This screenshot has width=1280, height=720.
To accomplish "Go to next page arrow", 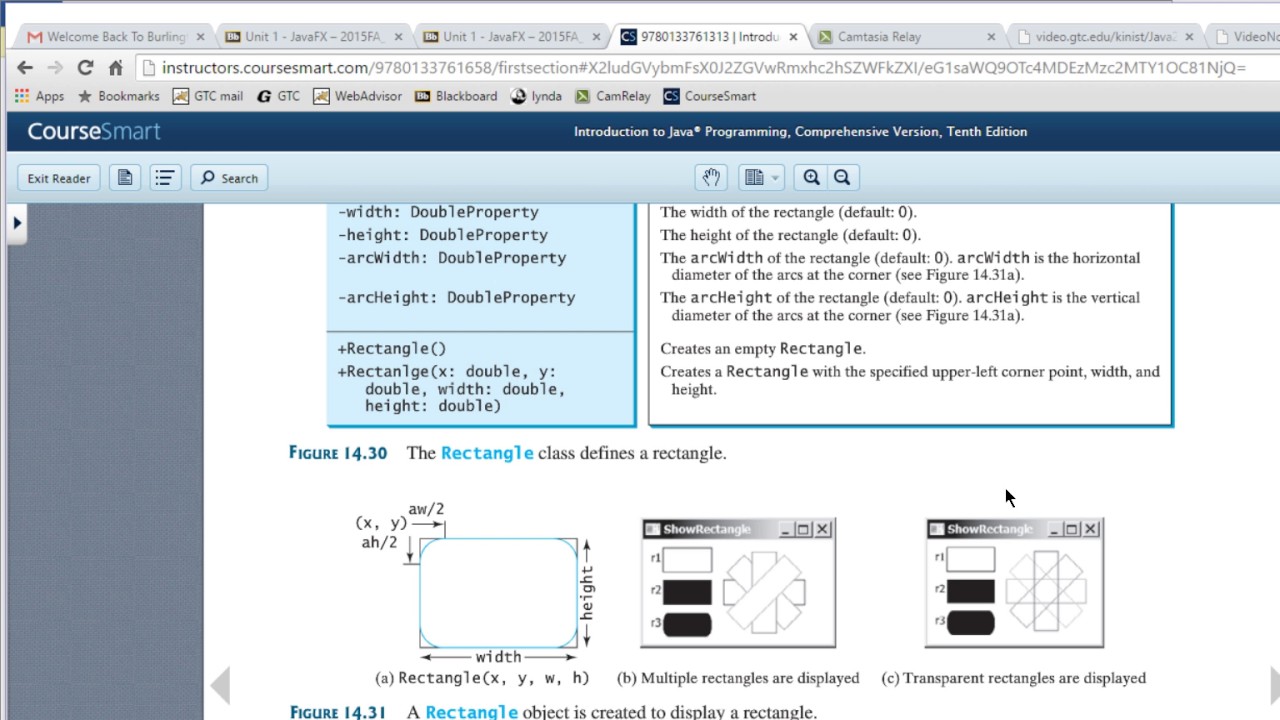I will click(1275, 686).
